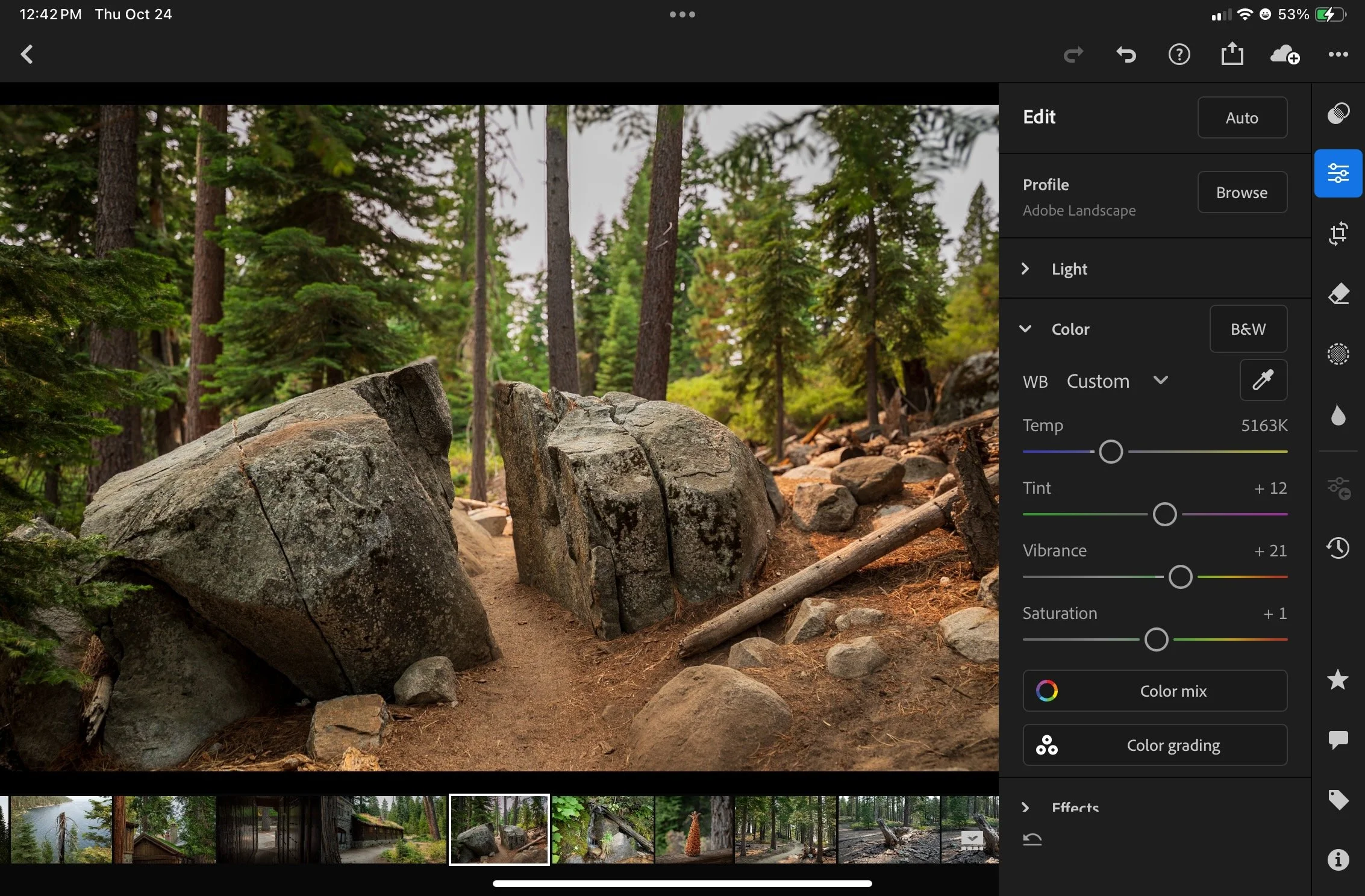Click the Share export icon
The width and height of the screenshot is (1365, 896).
pos(1232,55)
